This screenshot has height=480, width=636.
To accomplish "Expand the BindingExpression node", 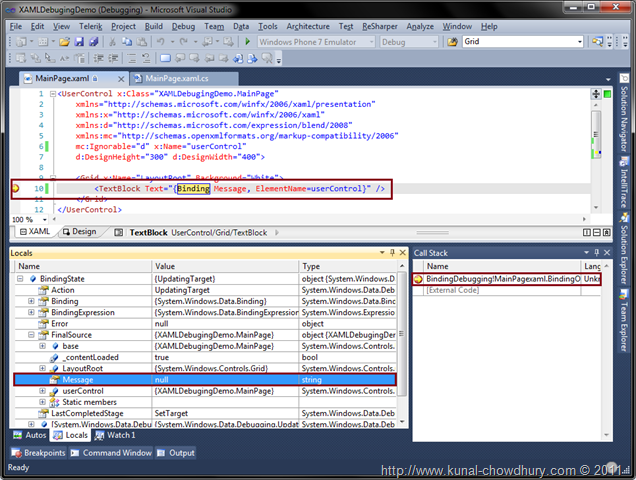I will [x=31, y=312].
